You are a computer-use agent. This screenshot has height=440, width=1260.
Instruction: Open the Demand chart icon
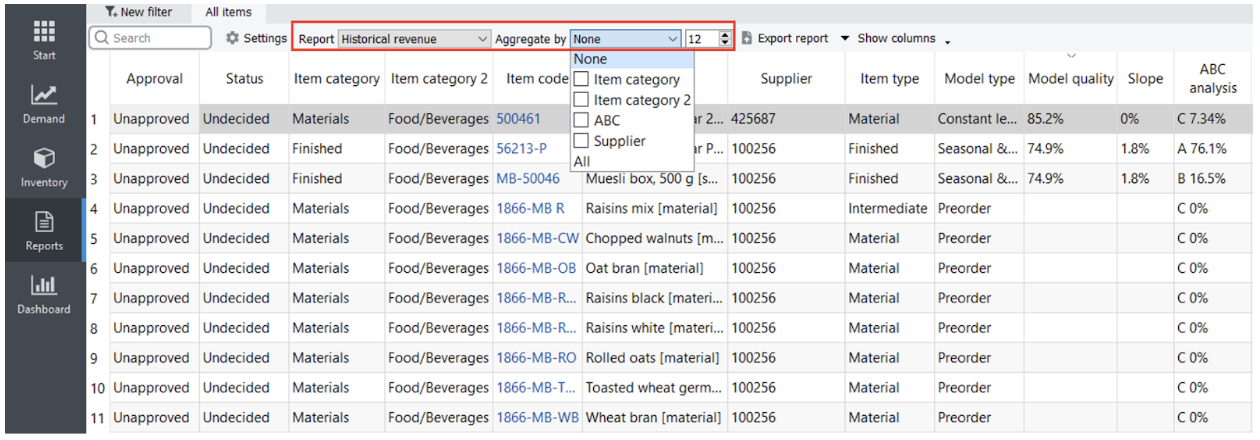[x=44, y=95]
